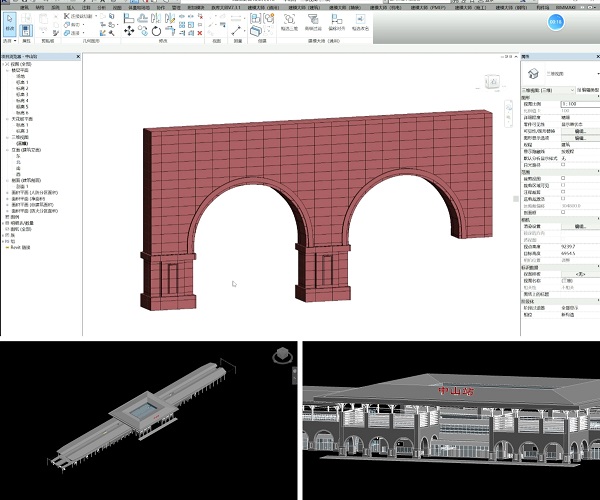Toggle the Properties palette icon
600x500 pixels.
pyautogui.click(x=26, y=31)
